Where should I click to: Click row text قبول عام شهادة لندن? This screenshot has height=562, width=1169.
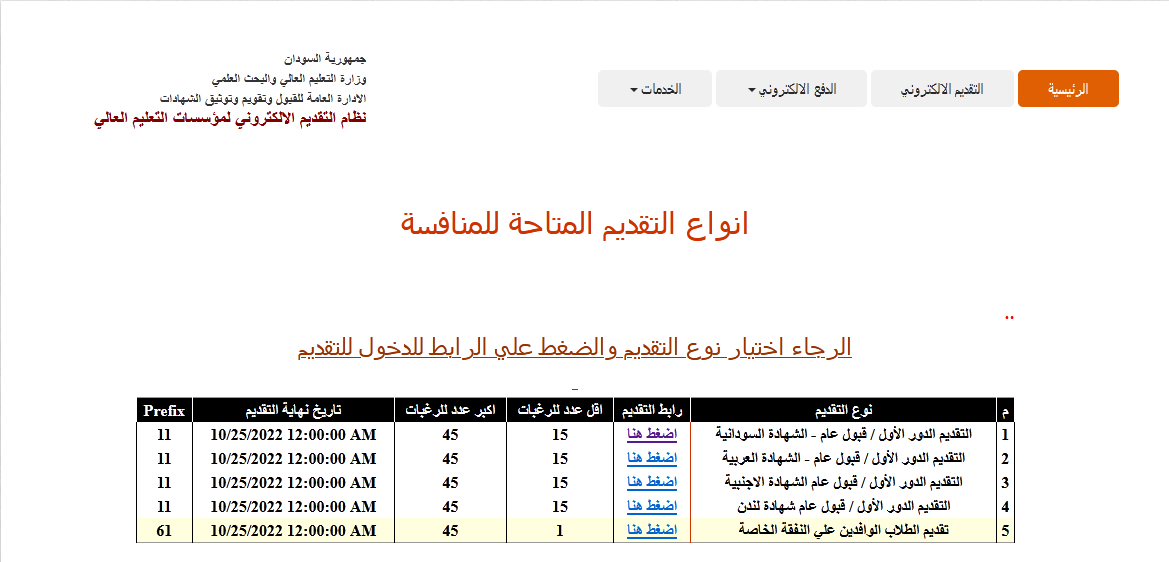(843, 505)
